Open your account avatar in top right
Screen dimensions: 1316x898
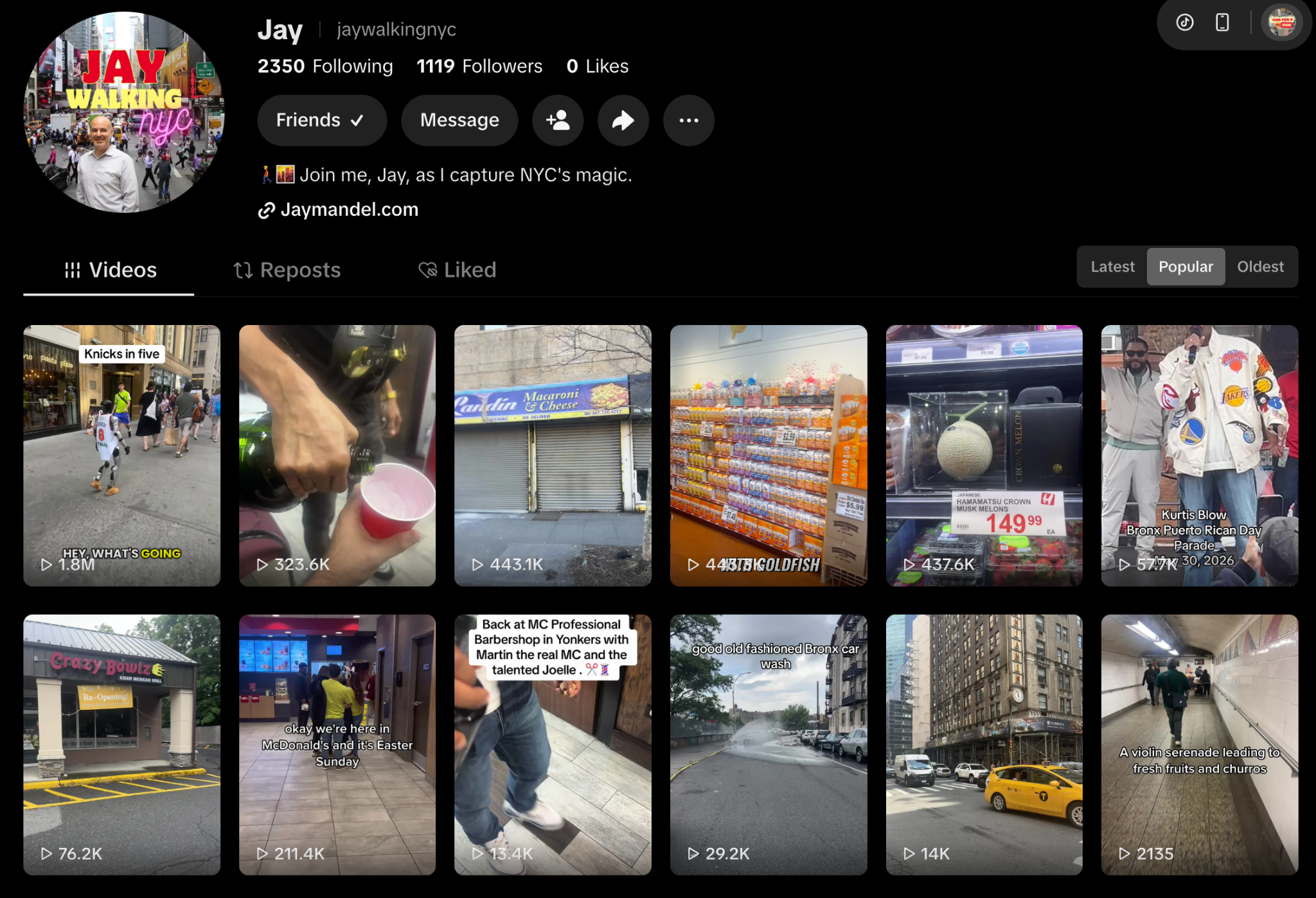[1281, 22]
